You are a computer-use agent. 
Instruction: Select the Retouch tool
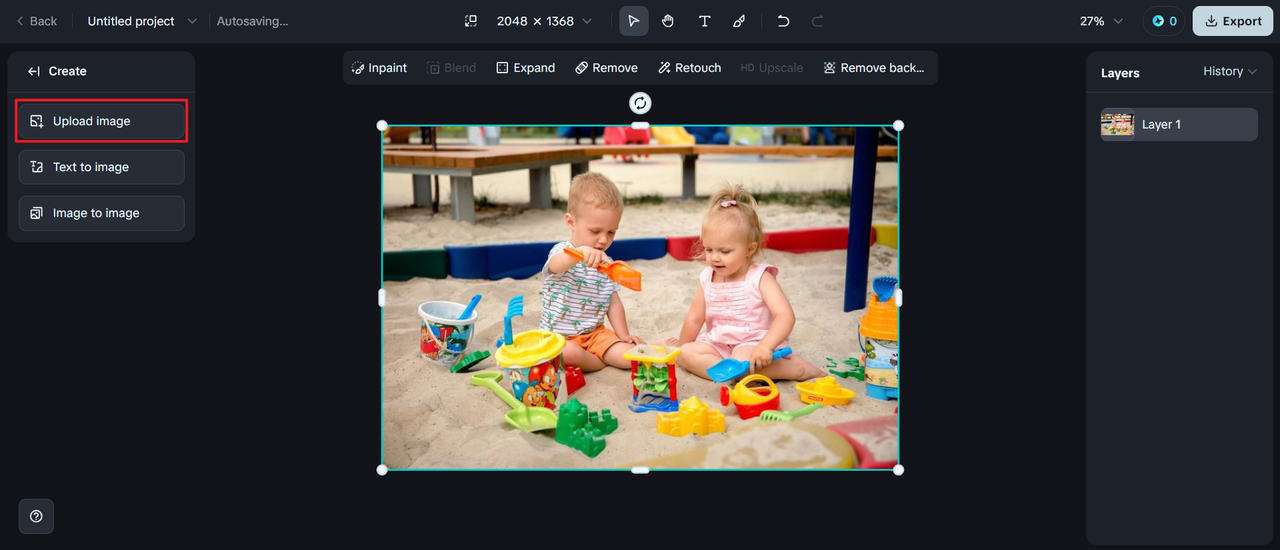point(689,68)
